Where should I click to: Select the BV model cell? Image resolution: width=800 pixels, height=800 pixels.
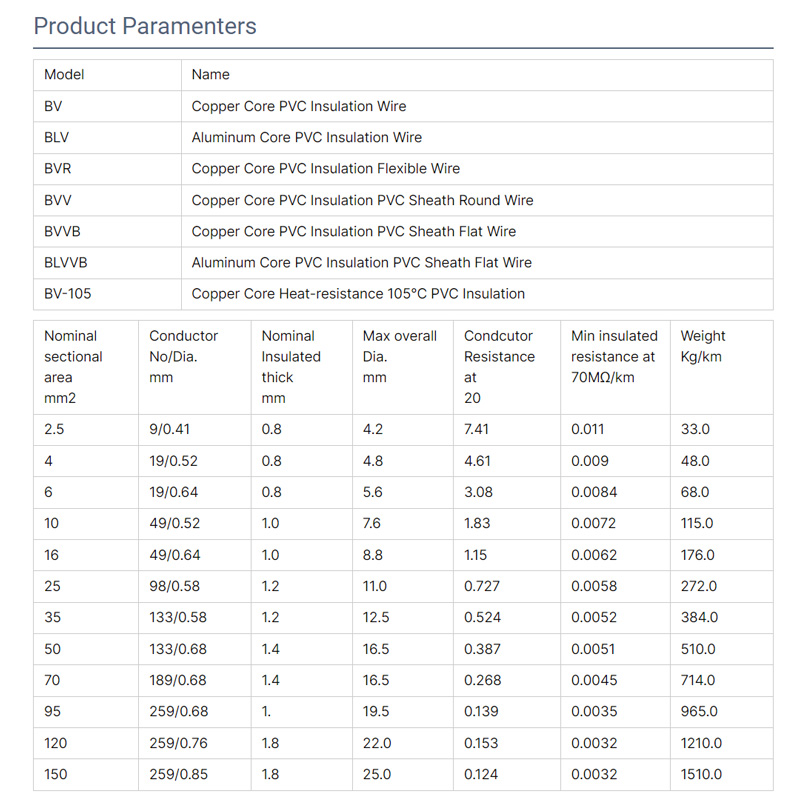(54, 106)
